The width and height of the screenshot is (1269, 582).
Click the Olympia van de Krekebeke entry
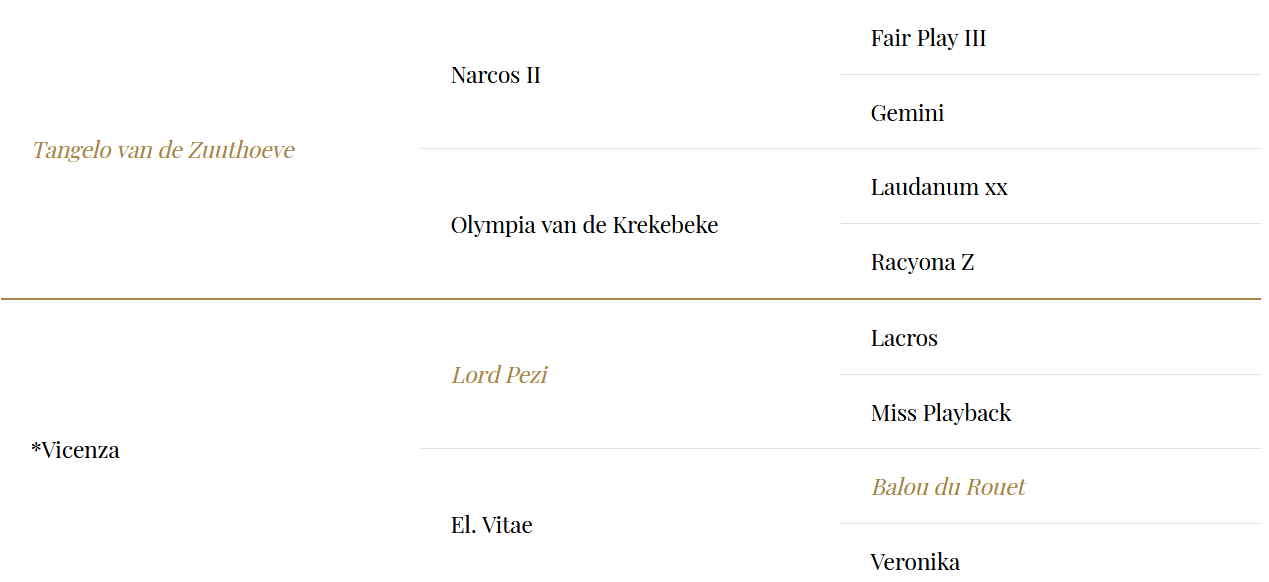pos(584,225)
